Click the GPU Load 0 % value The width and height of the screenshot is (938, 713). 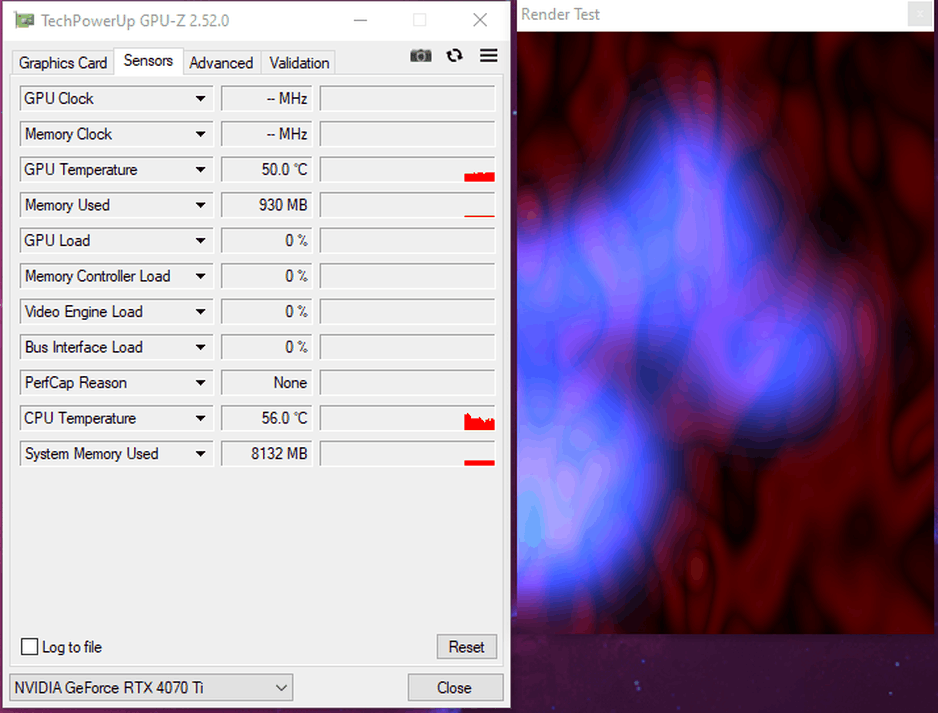point(267,240)
